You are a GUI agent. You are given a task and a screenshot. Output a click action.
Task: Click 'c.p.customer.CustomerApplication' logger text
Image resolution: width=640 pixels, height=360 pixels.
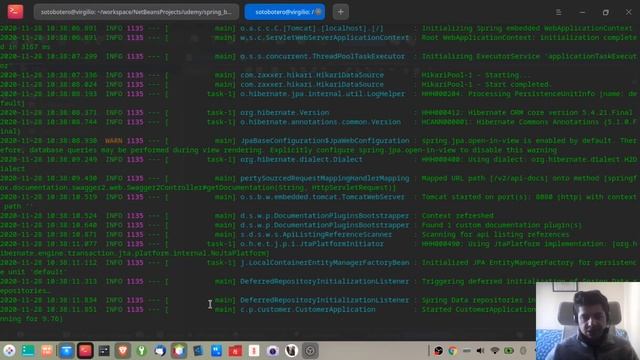click(308, 309)
